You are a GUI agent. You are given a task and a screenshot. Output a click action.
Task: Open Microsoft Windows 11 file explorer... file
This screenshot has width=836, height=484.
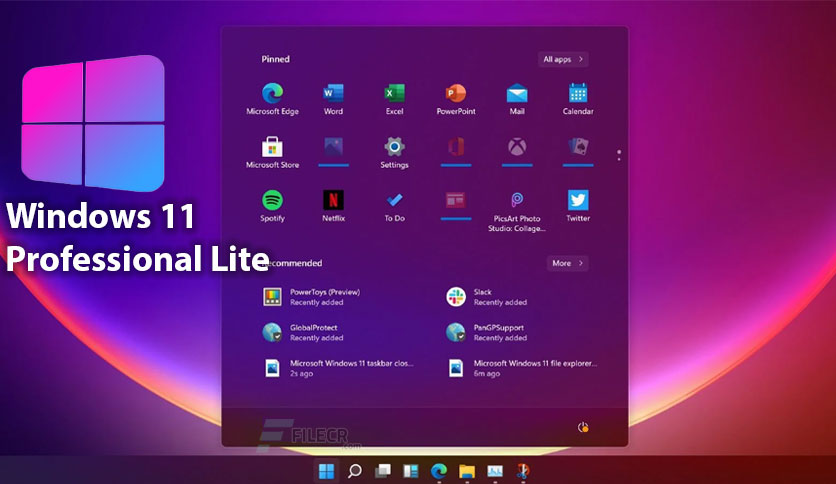tap(522, 368)
